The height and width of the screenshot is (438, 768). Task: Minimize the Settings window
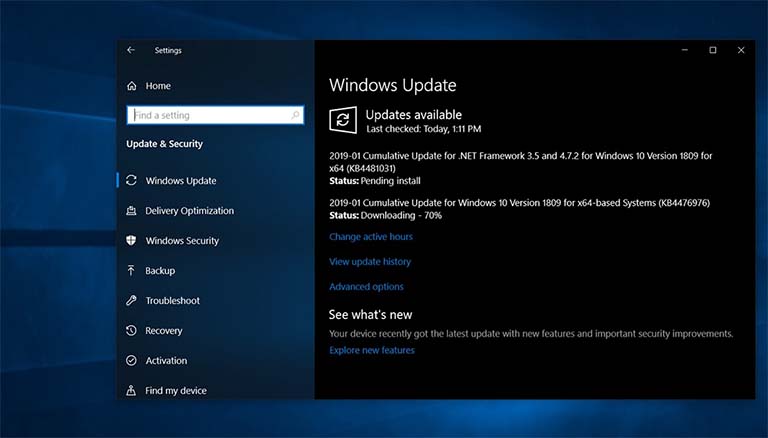click(x=685, y=50)
